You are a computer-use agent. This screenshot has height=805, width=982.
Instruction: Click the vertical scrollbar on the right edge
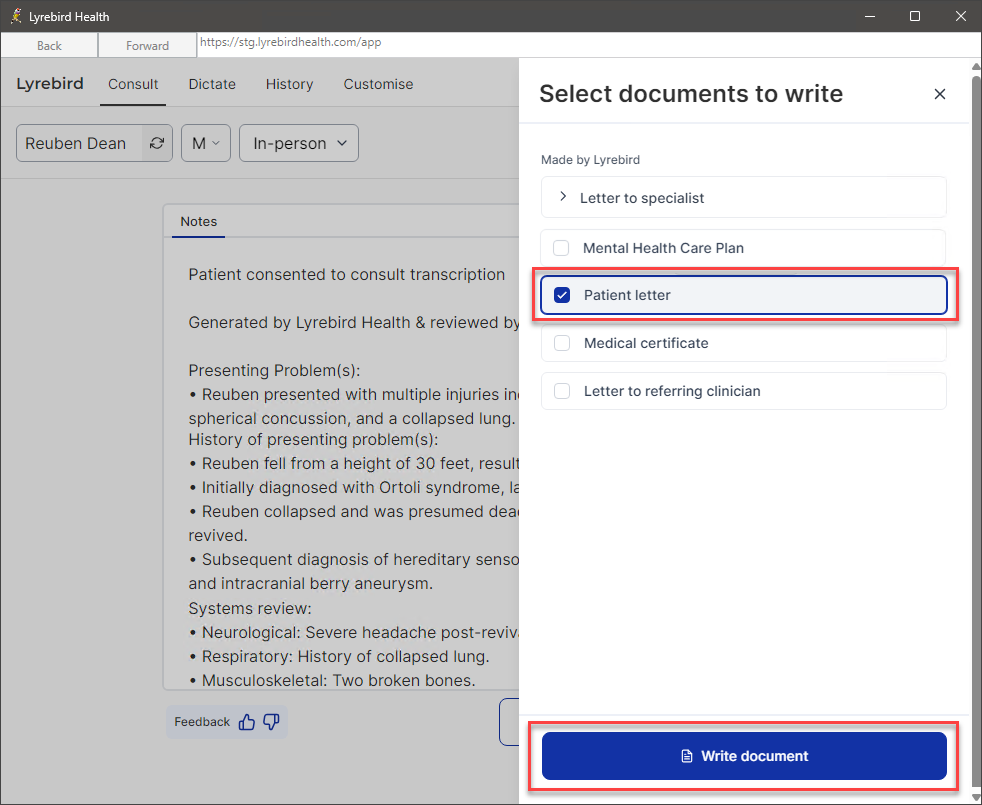click(x=976, y=432)
